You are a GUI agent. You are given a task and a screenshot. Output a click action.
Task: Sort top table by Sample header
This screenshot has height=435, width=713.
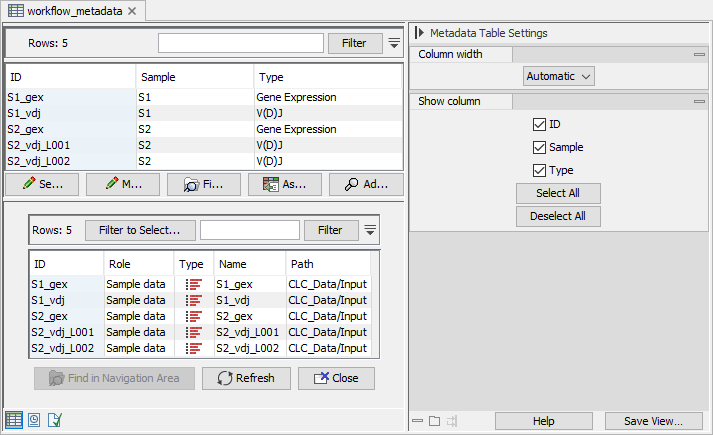click(195, 77)
